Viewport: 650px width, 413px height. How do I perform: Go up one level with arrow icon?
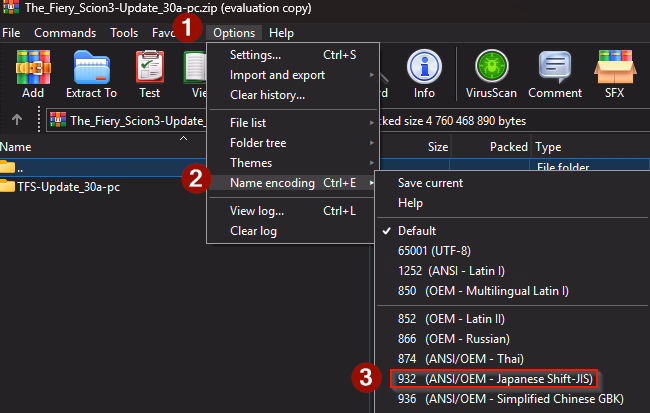[17, 120]
